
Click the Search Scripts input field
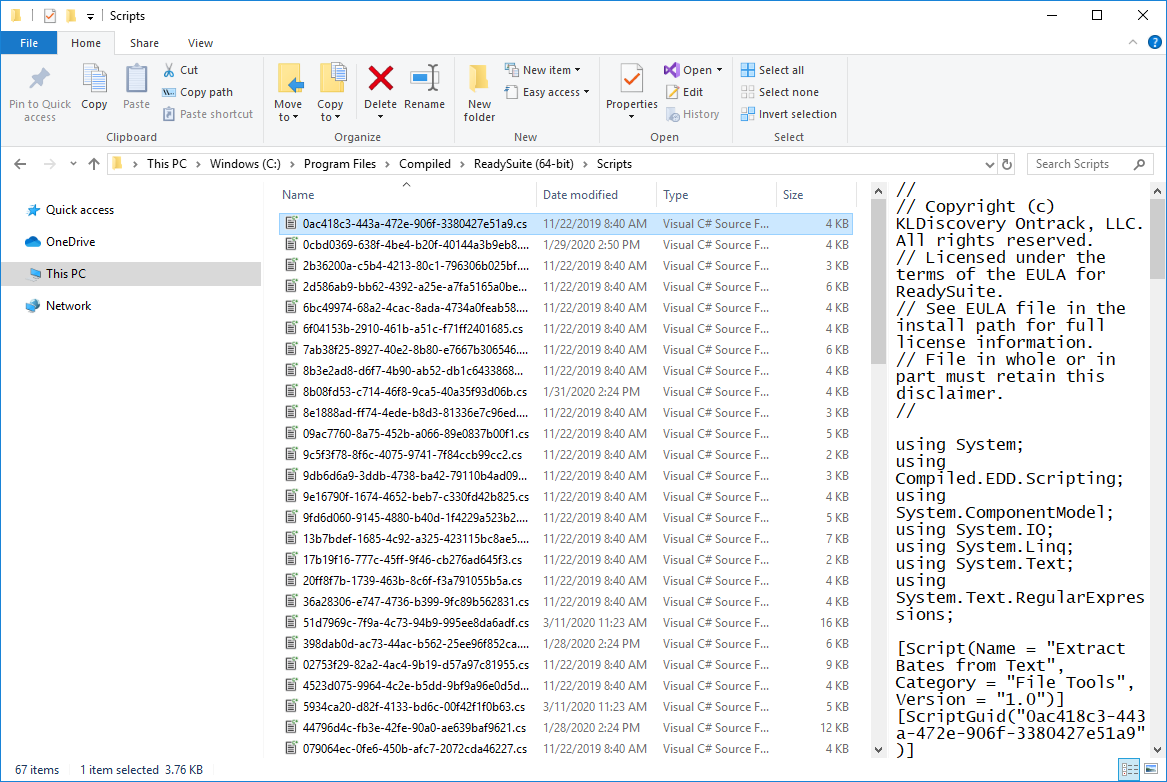click(x=1079, y=164)
